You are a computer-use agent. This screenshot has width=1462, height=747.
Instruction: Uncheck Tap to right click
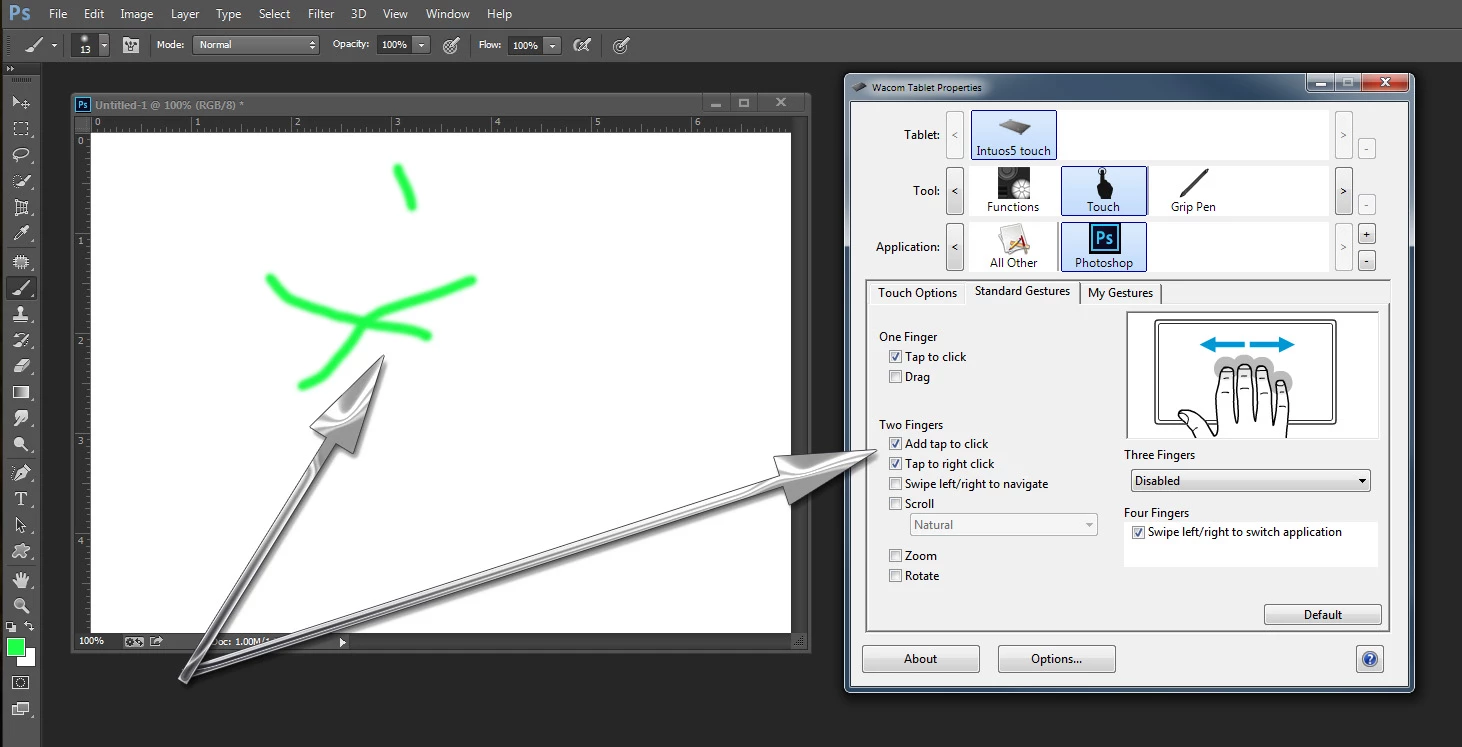pos(895,464)
